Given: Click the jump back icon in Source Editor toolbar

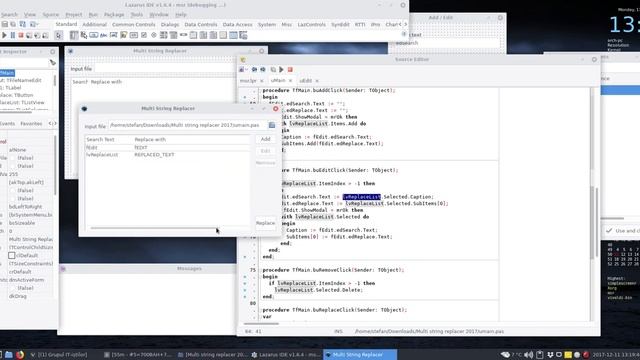Looking at the screenshot, I should (254, 70).
